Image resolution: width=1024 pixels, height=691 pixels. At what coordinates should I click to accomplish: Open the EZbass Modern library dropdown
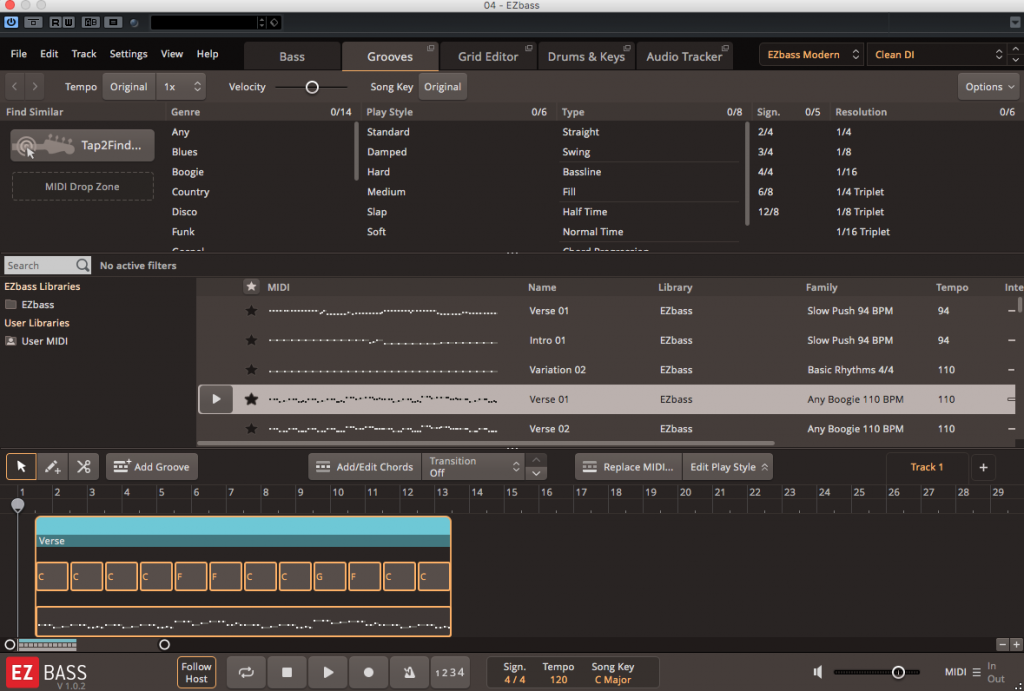click(x=812, y=55)
